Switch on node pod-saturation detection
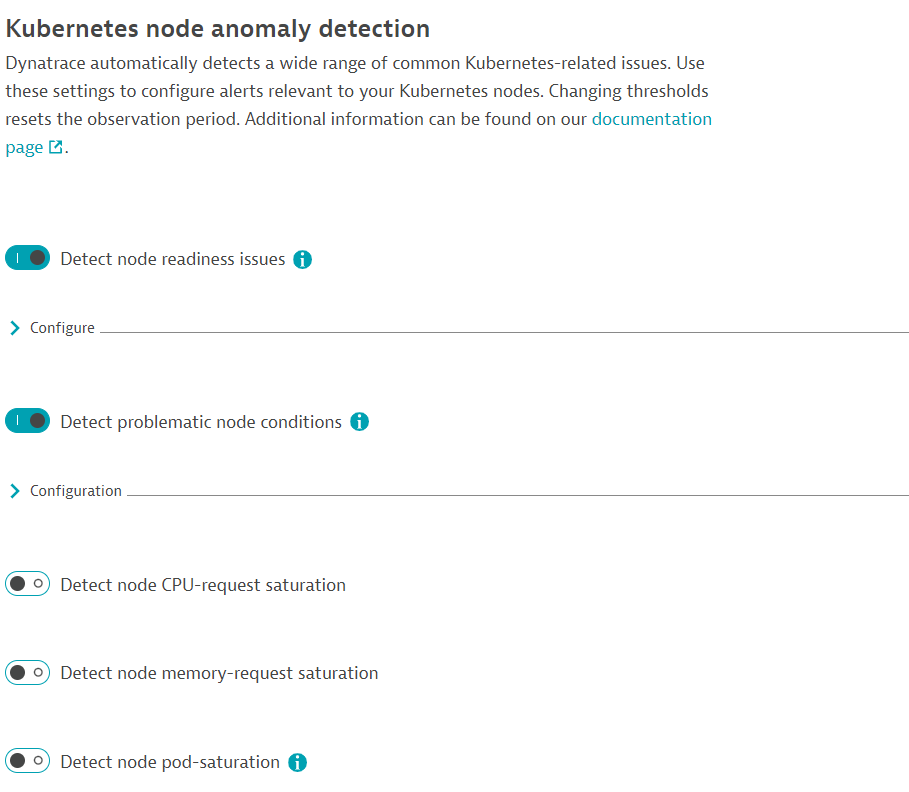This screenshot has height=792, width=909. [x=27, y=762]
